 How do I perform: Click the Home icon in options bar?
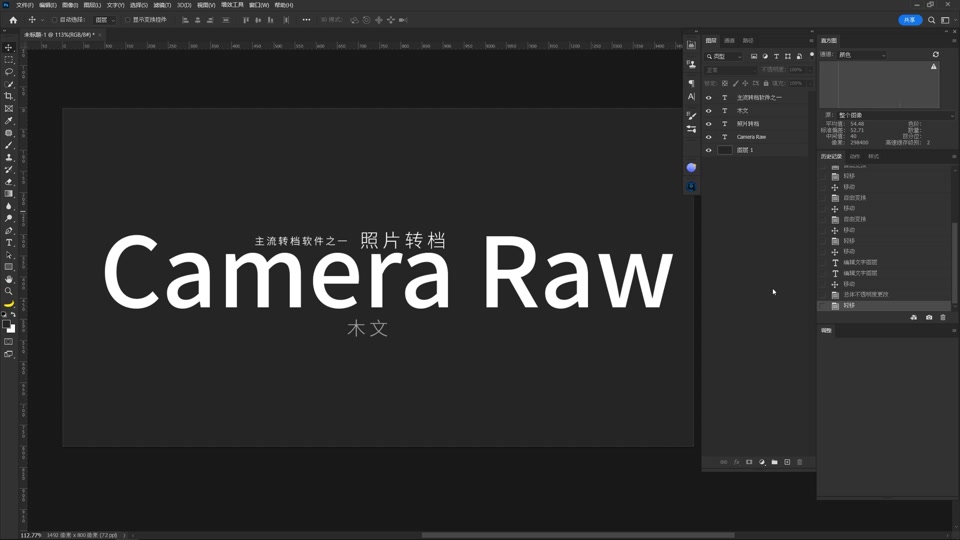(13, 20)
